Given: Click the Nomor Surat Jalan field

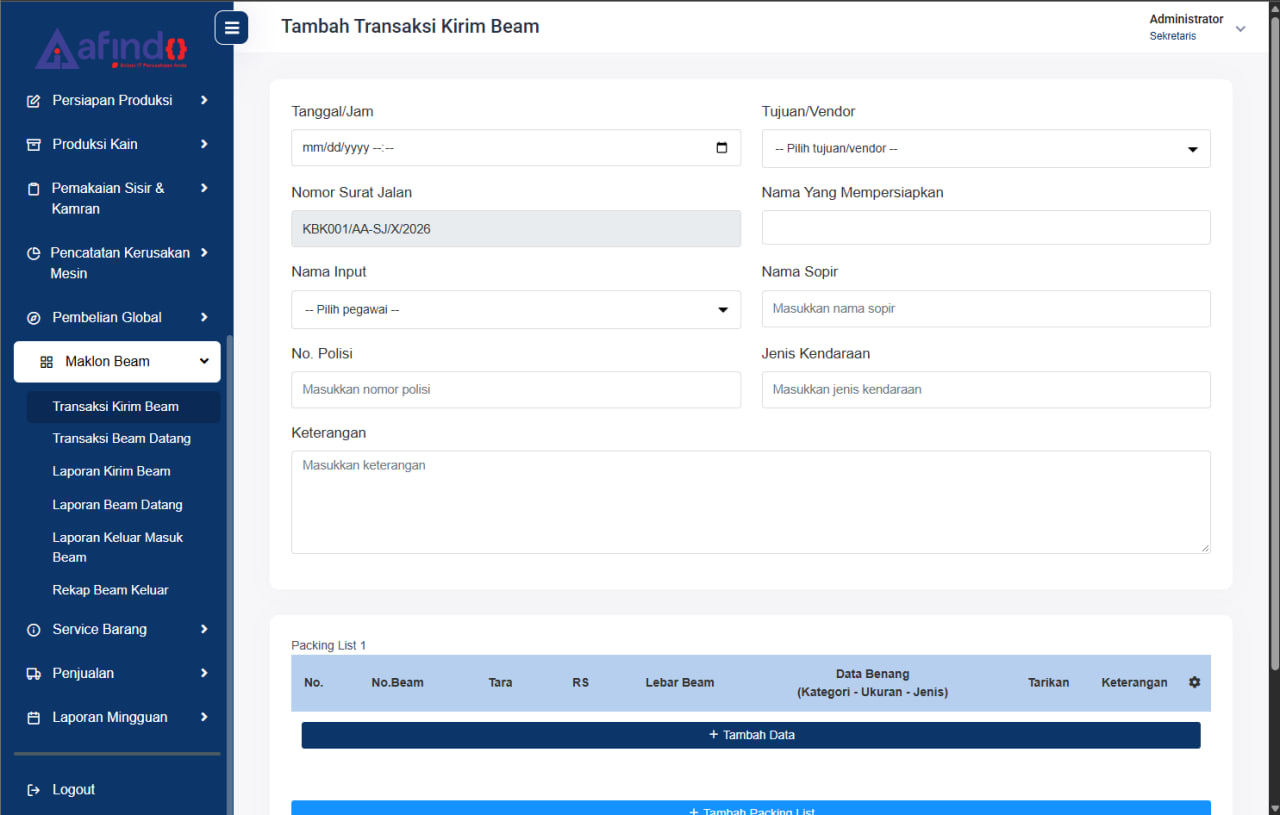Looking at the screenshot, I should (516, 229).
